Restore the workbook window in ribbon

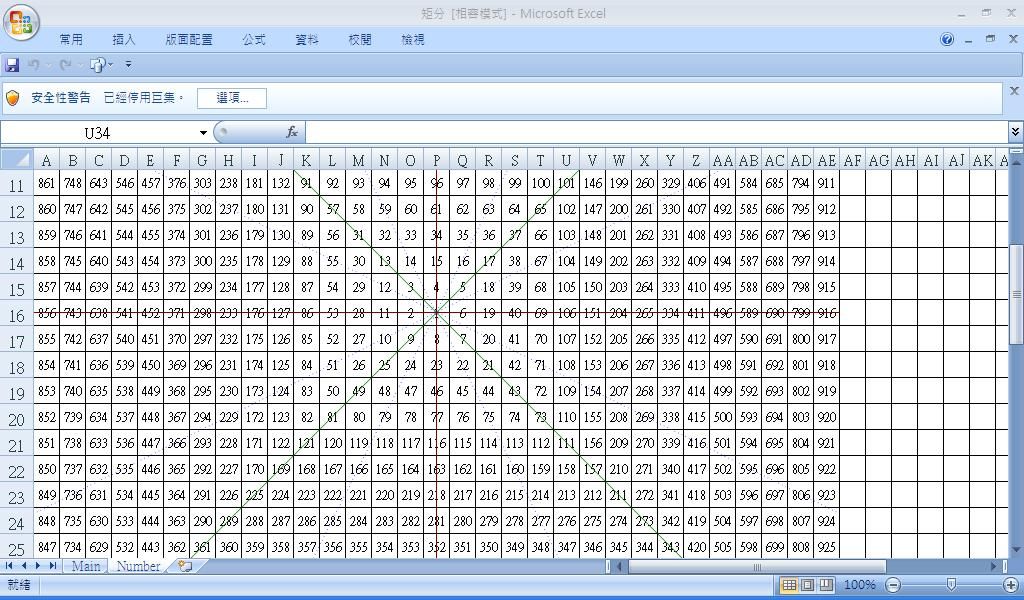pos(991,39)
